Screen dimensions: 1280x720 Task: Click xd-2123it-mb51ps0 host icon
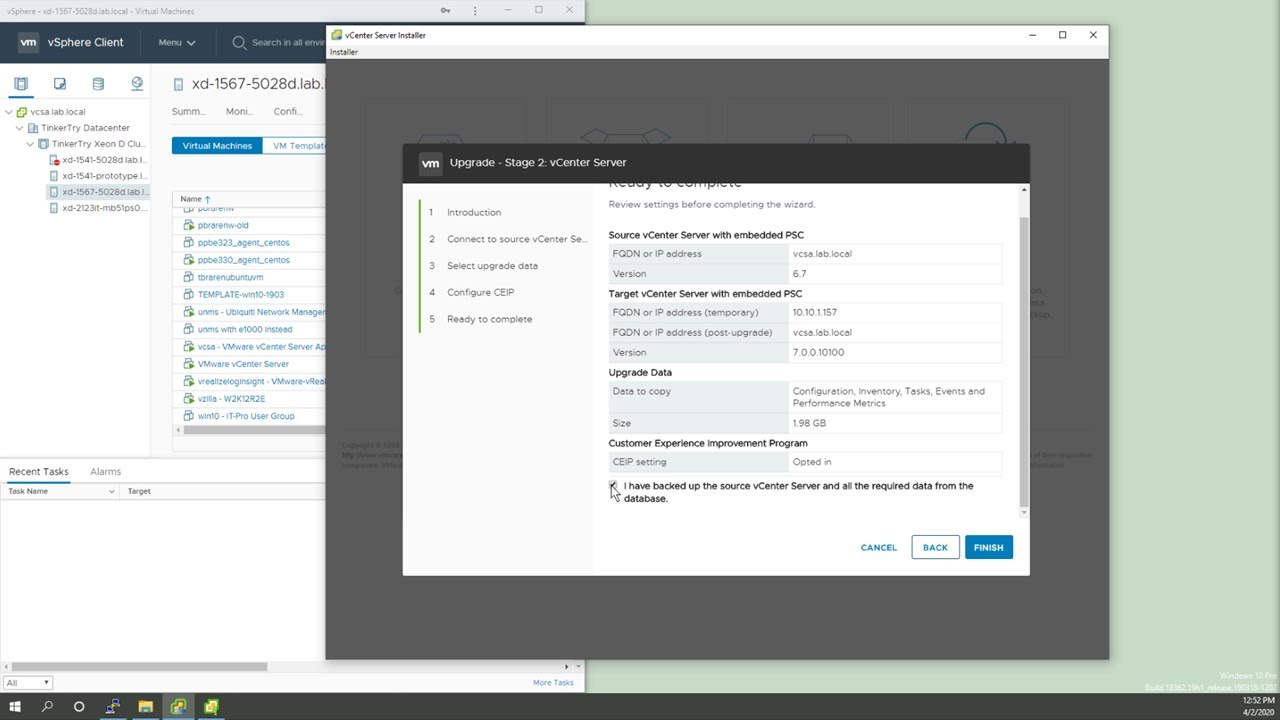point(54,208)
